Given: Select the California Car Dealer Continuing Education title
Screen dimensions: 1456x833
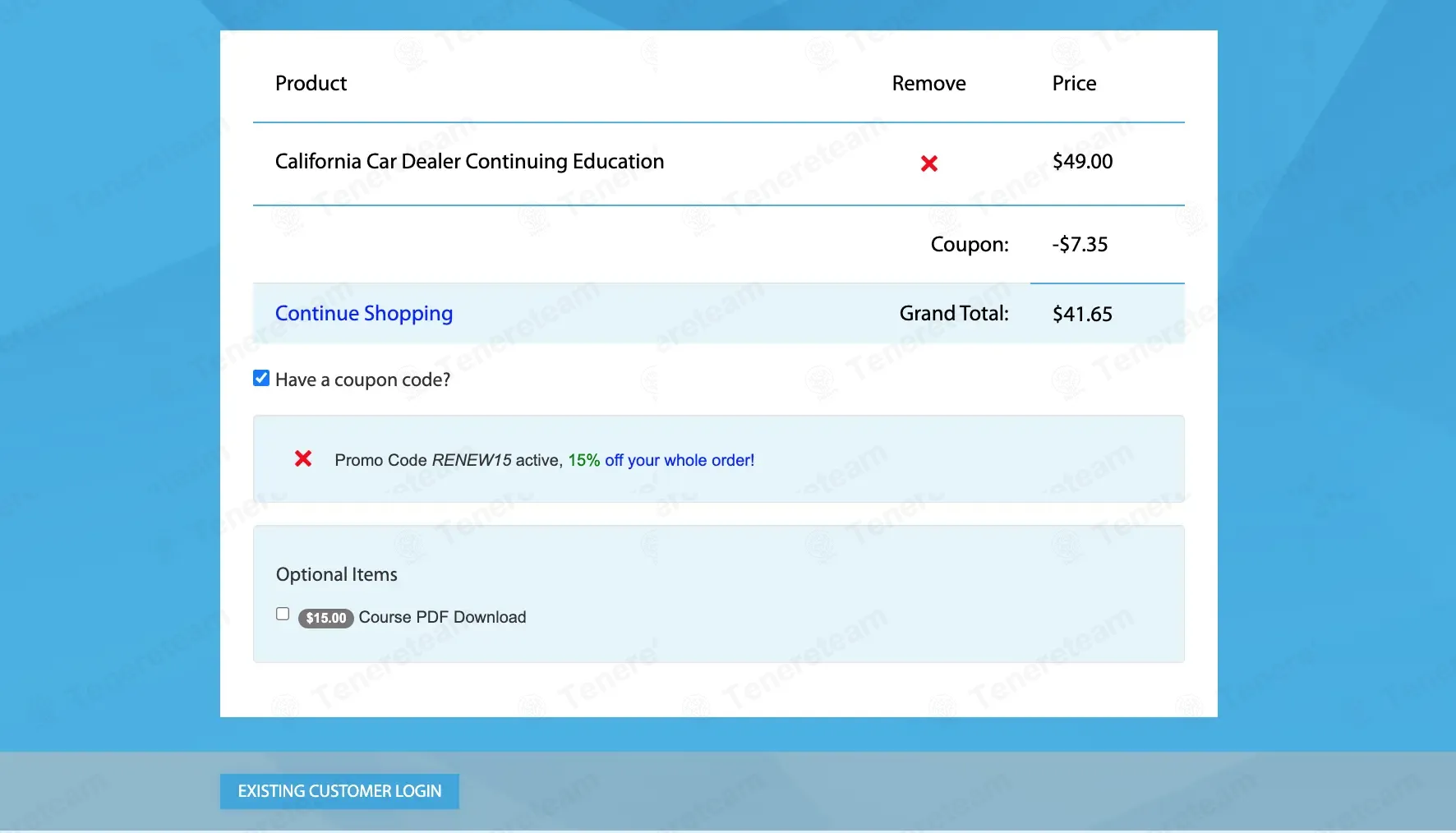Looking at the screenshot, I should [469, 161].
